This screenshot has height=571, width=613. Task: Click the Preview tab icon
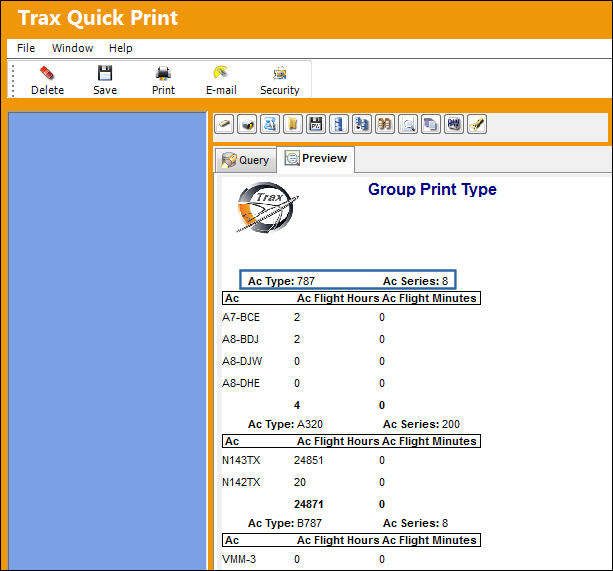292,158
